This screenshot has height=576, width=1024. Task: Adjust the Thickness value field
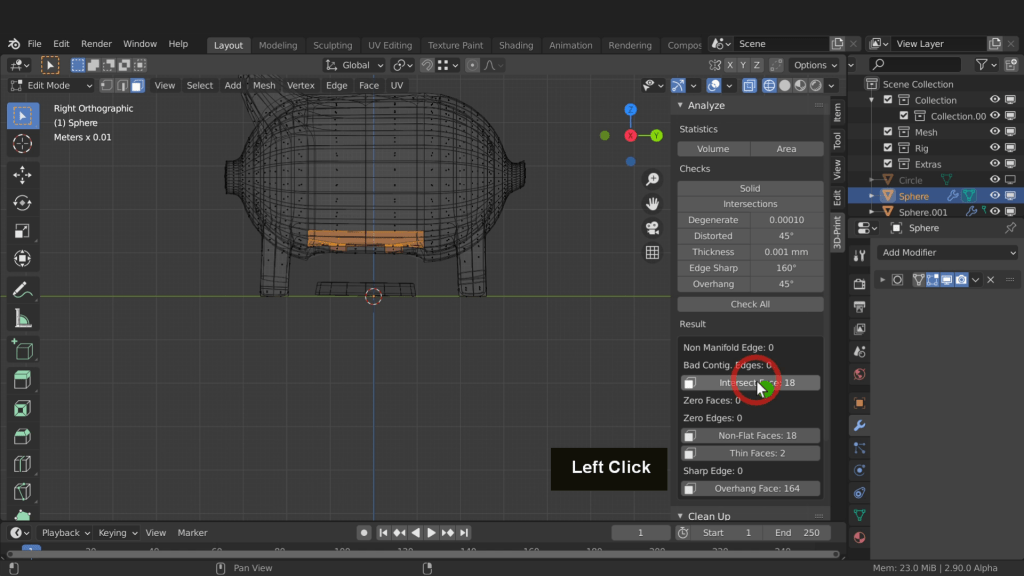coord(786,252)
